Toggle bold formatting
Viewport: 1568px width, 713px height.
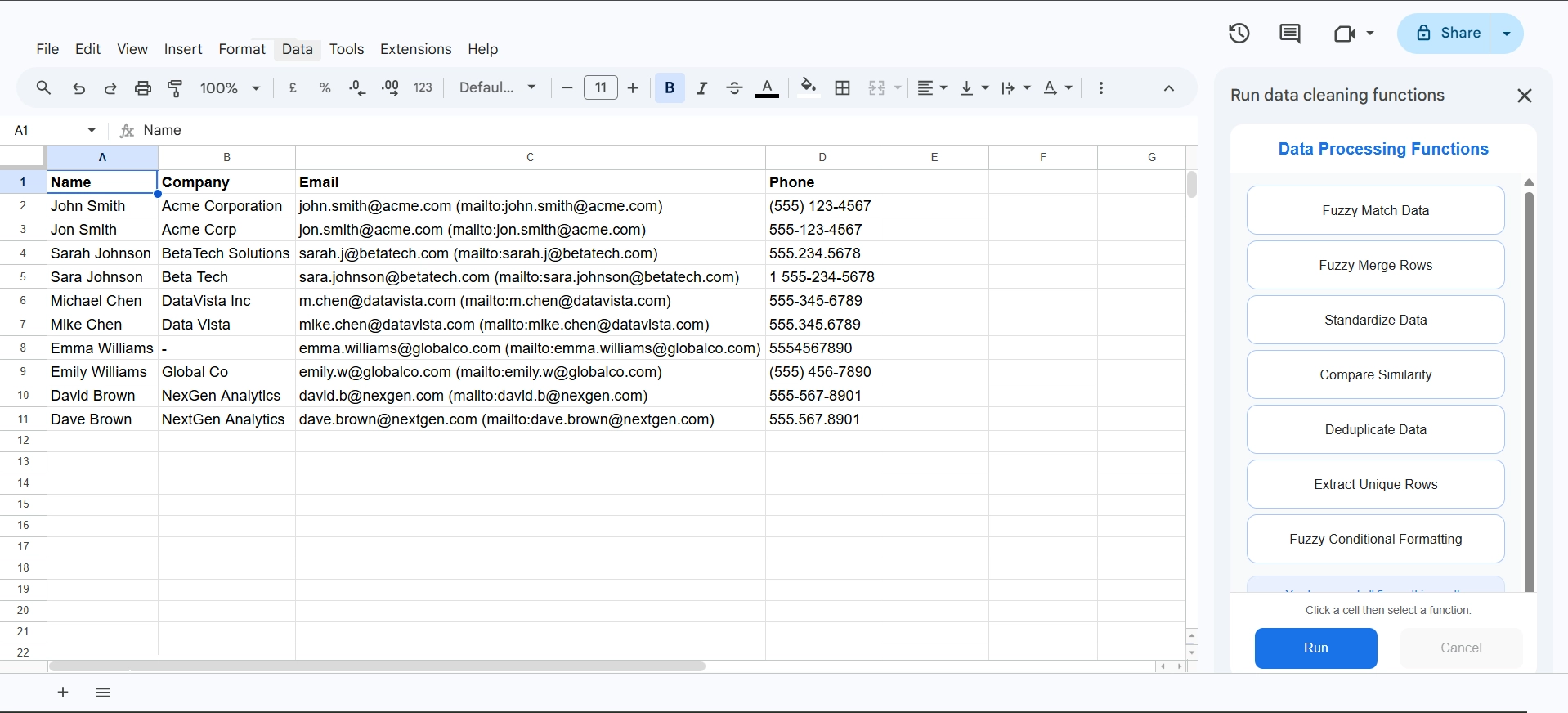click(x=670, y=87)
